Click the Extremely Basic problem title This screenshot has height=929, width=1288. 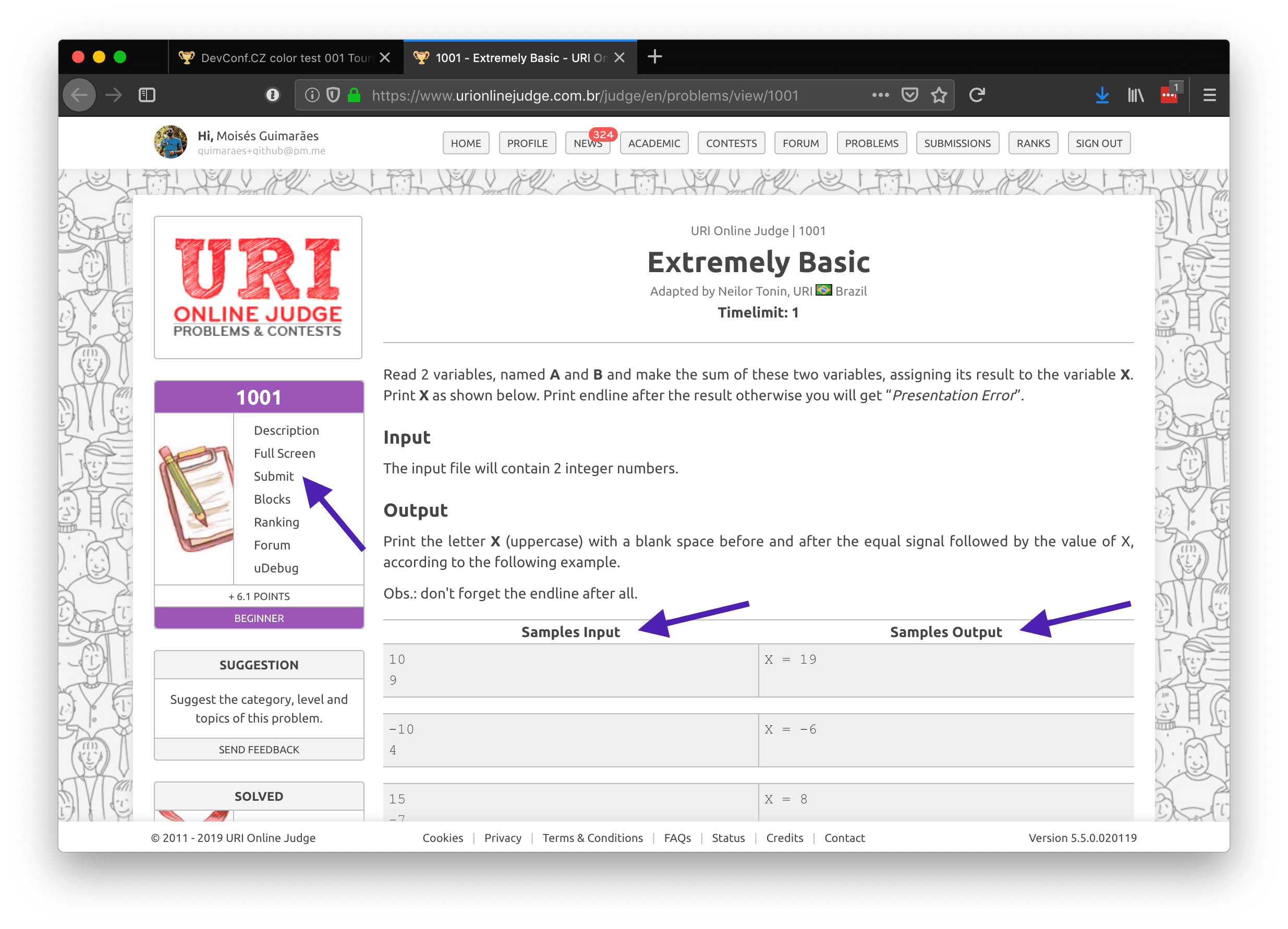(x=759, y=262)
